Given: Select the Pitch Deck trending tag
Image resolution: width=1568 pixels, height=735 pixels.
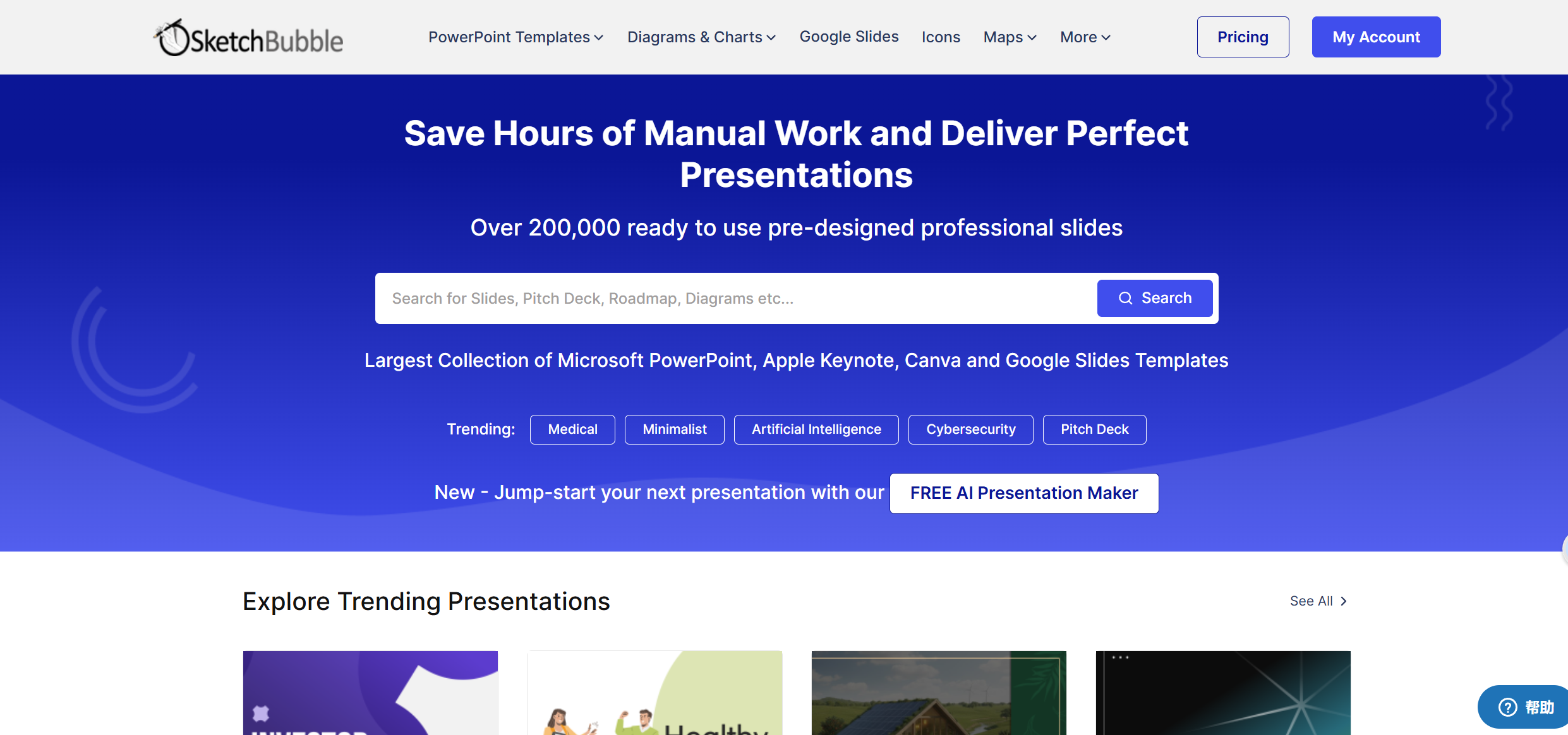Looking at the screenshot, I should [x=1095, y=429].
